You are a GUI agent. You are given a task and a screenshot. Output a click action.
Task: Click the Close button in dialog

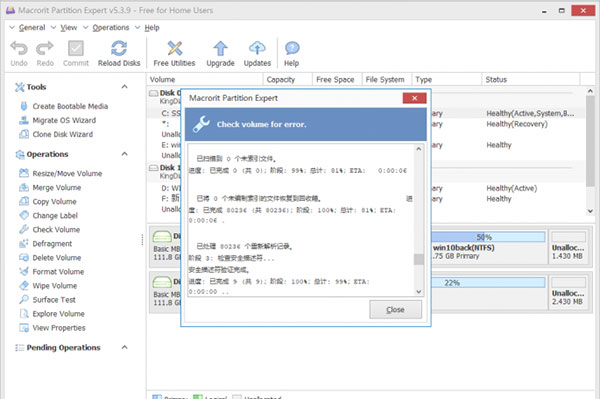coord(395,309)
